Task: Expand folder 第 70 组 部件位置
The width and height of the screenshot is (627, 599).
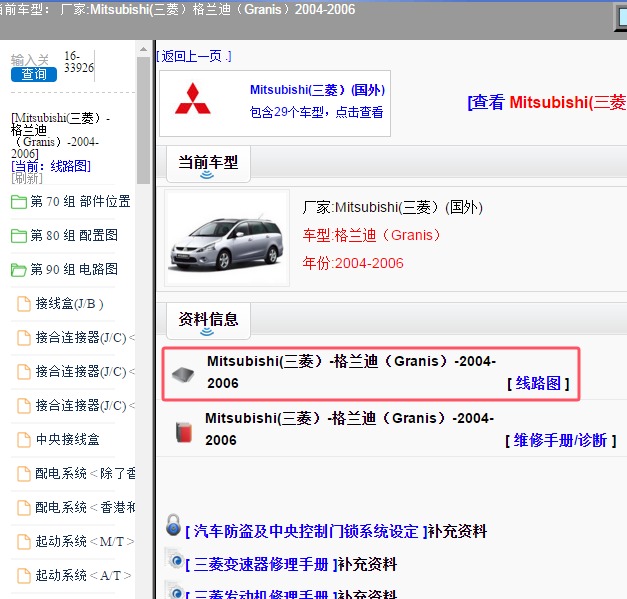Action: [x=80, y=202]
